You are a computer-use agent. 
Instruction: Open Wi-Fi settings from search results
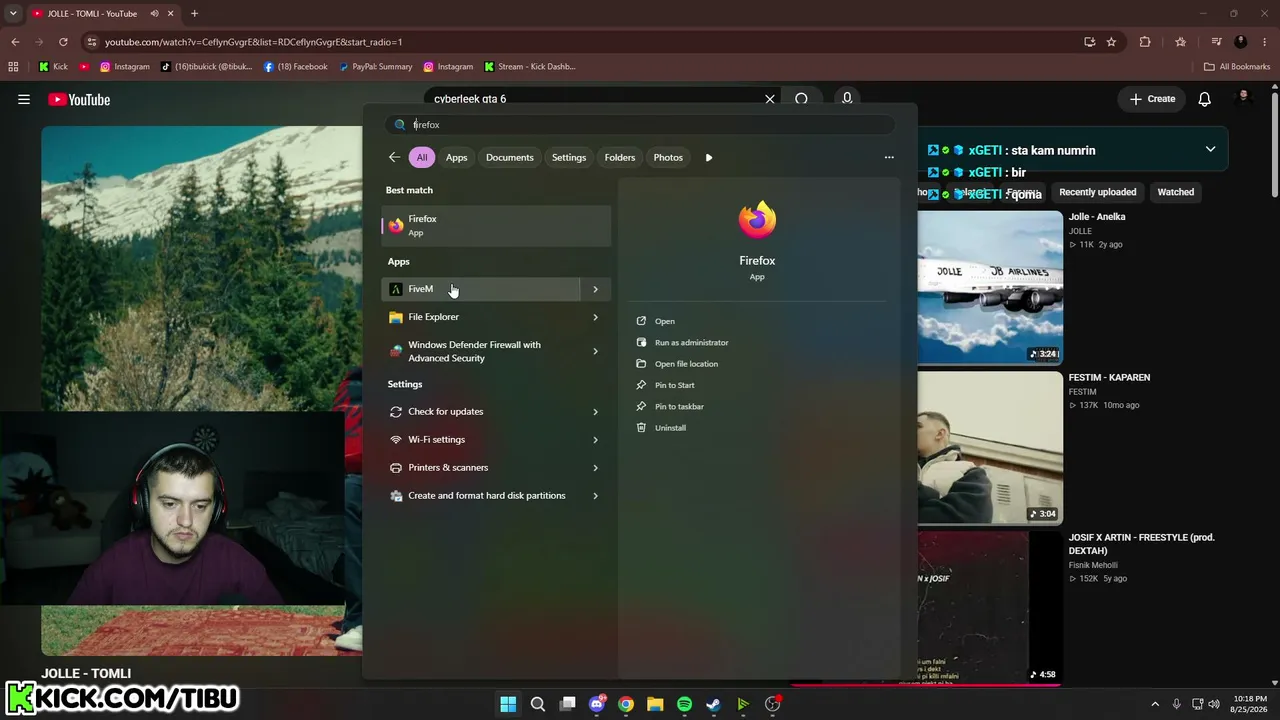481,440
